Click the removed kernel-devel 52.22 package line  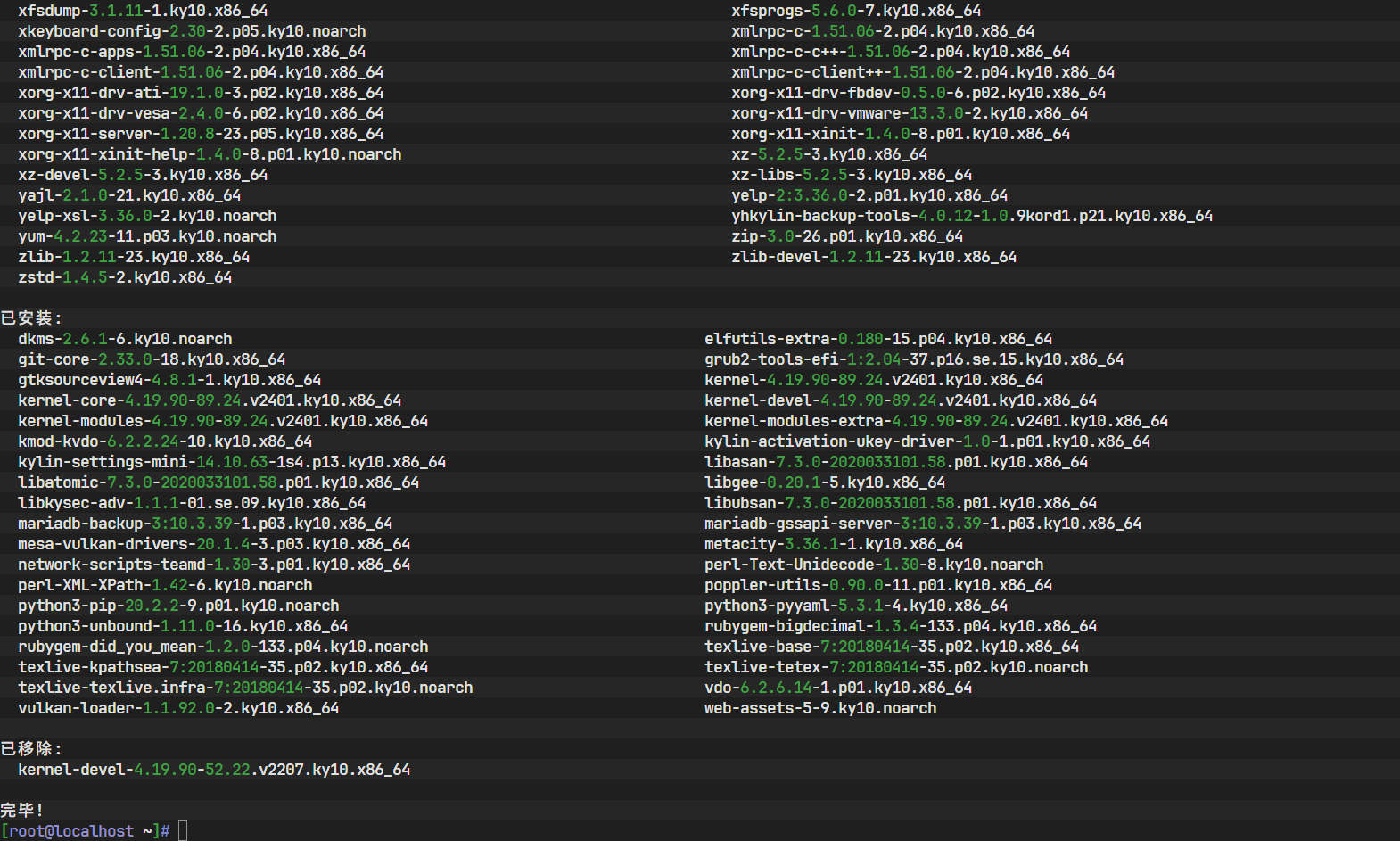click(x=214, y=770)
